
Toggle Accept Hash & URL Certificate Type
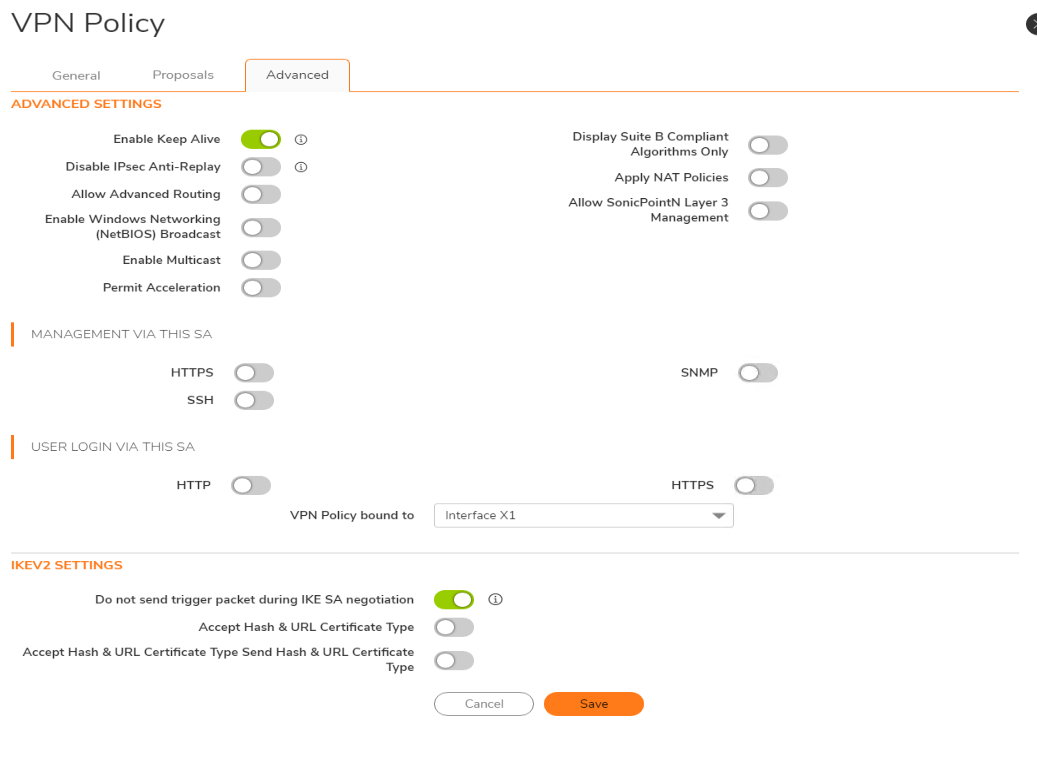pyautogui.click(x=454, y=627)
